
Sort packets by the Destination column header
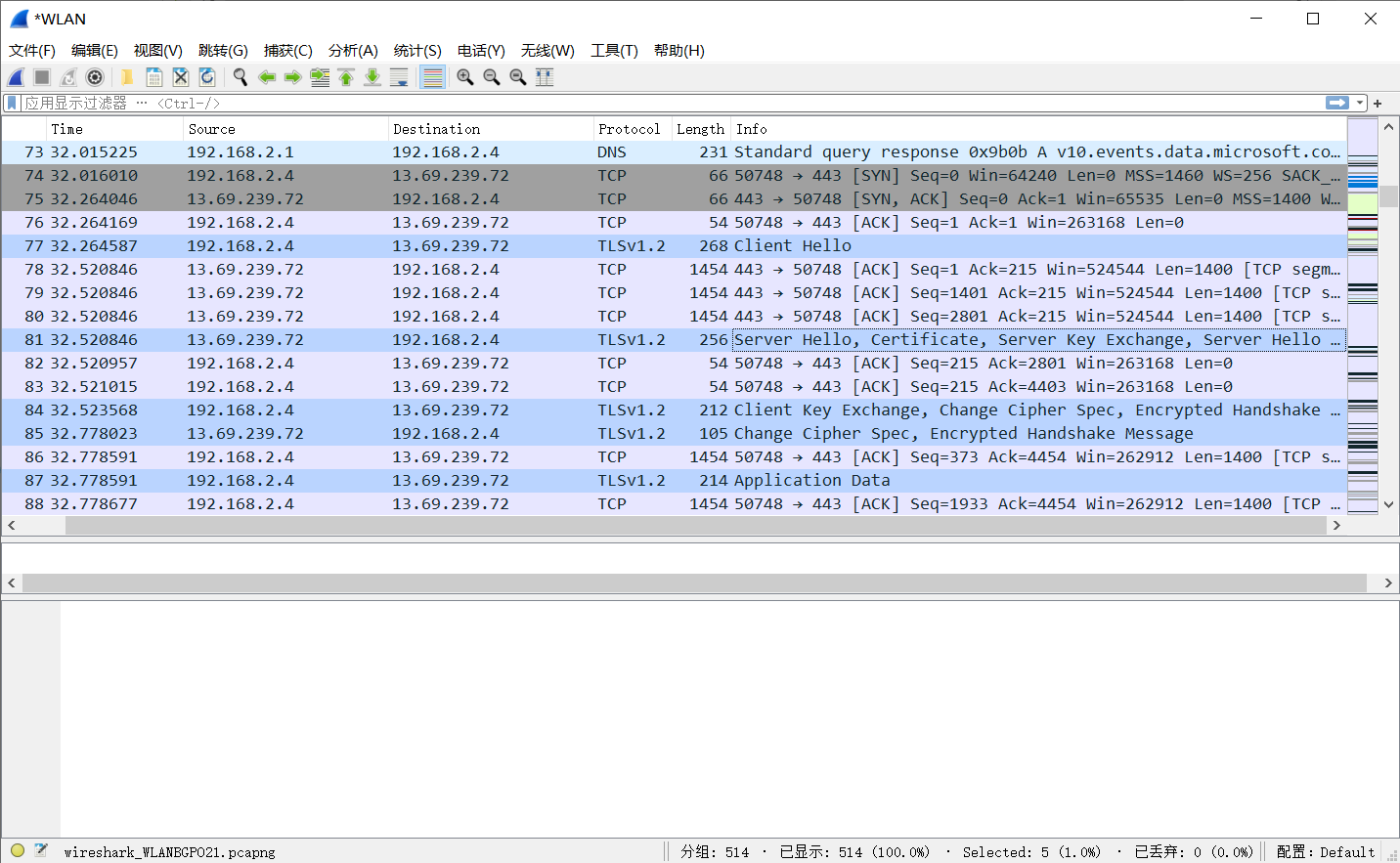point(491,129)
